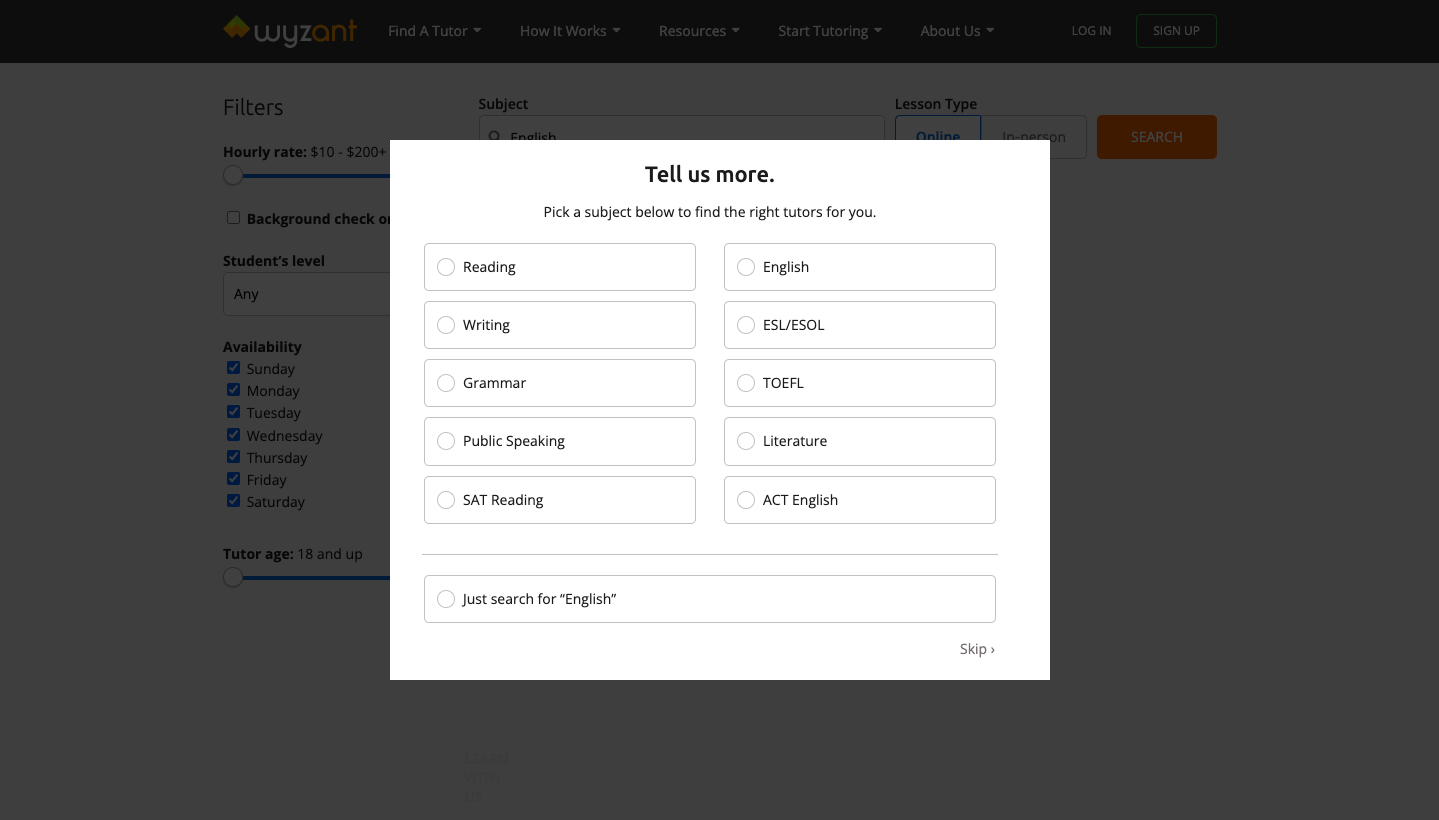
Task: Expand the Resources dropdown menu
Action: [699, 31]
